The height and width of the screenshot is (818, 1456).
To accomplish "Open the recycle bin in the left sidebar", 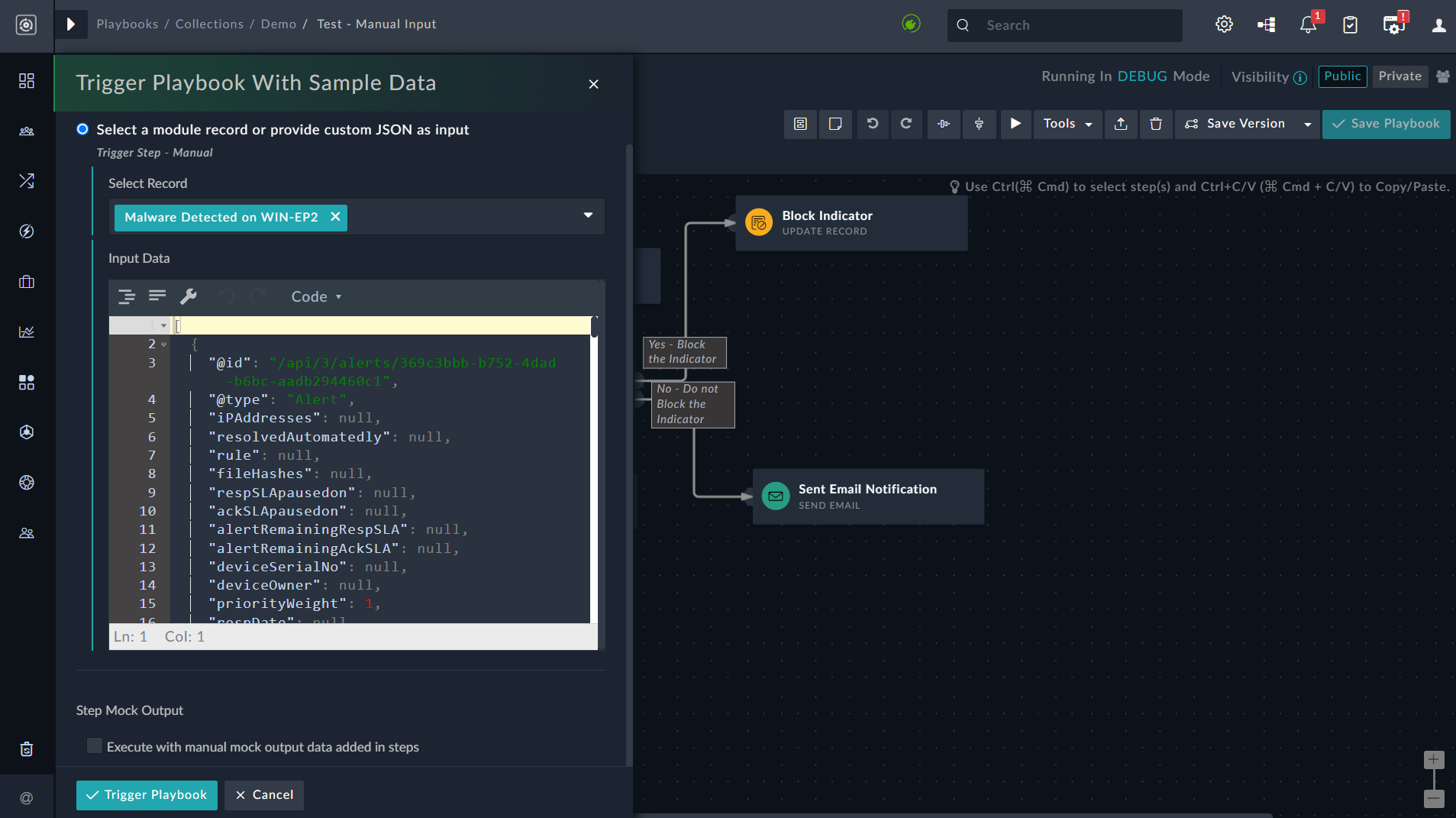I will 27,749.
